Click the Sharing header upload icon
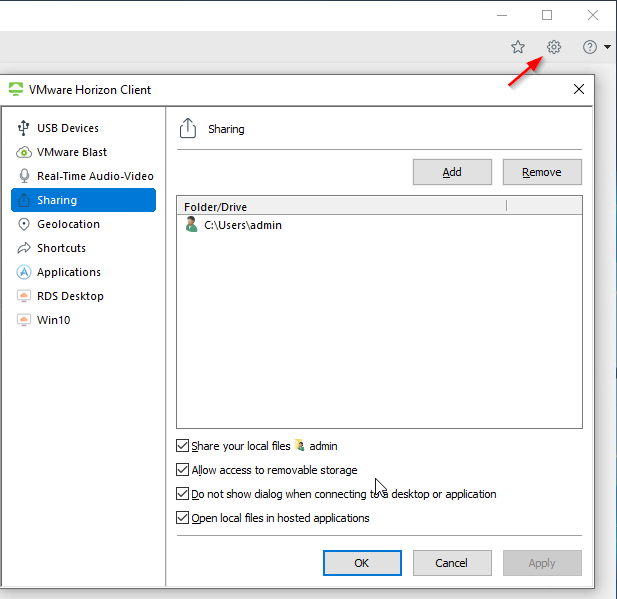Image resolution: width=617 pixels, height=599 pixels. [188, 128]
